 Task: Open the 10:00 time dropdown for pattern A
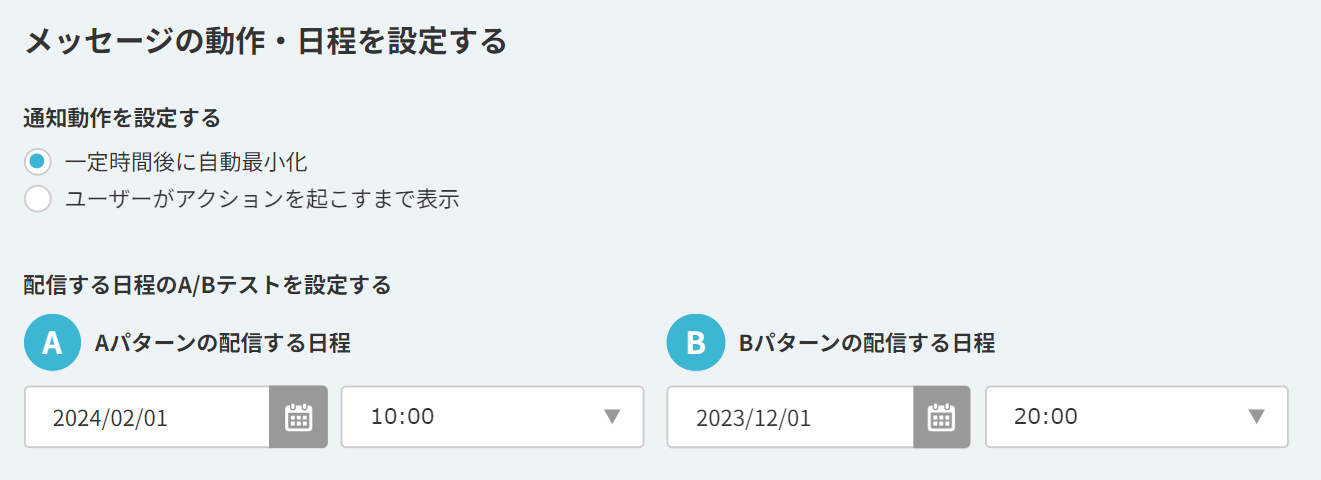tap(492, 417)
